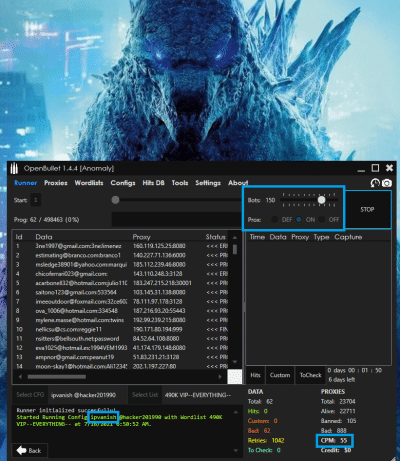Click the OpenBullet bullets logo icon
400x461 pixels.
14,168
